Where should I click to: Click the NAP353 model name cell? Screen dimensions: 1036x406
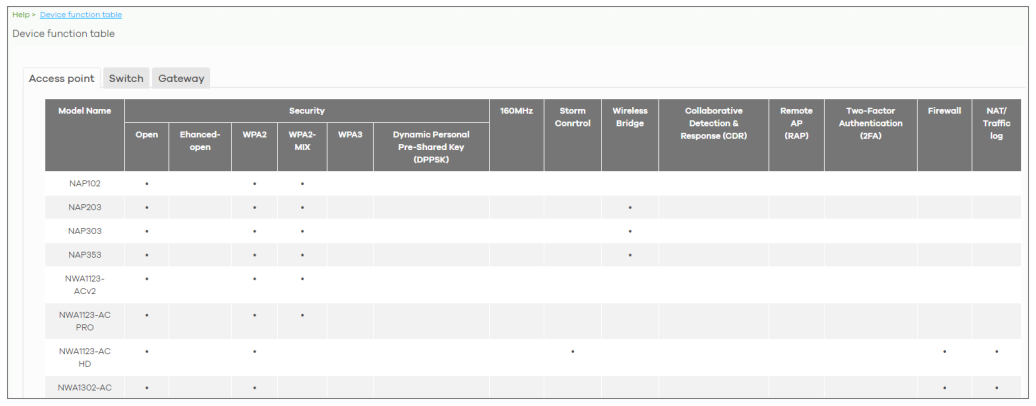point(84,255)
